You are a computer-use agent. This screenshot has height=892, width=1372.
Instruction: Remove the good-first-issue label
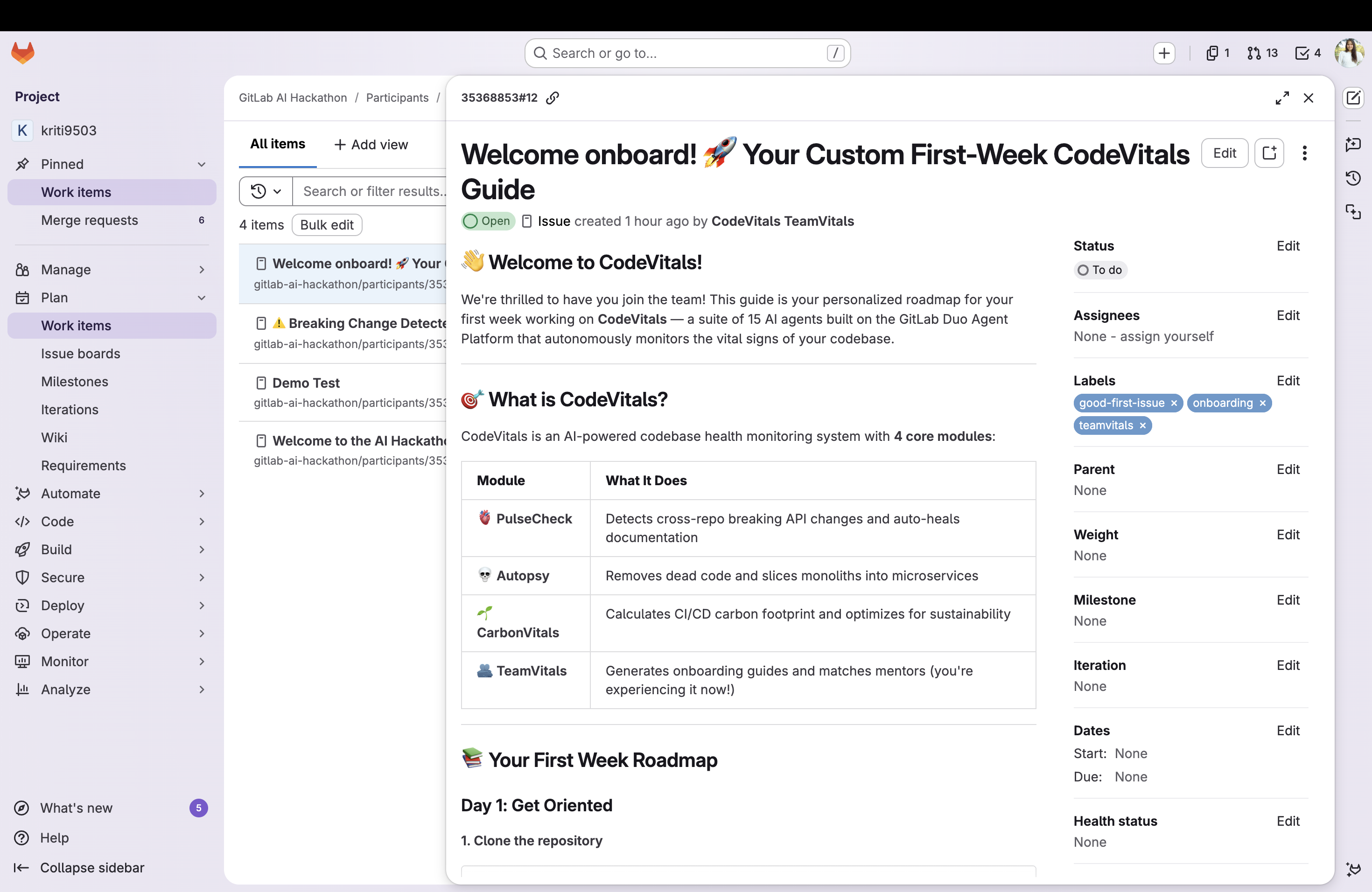(1174, 404)
